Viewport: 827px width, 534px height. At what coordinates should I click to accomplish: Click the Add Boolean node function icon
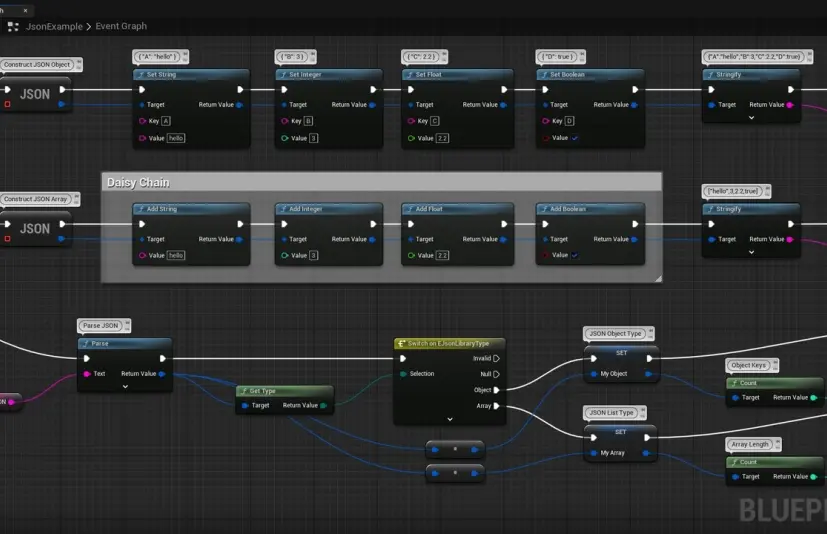click(x=544, y=209)
